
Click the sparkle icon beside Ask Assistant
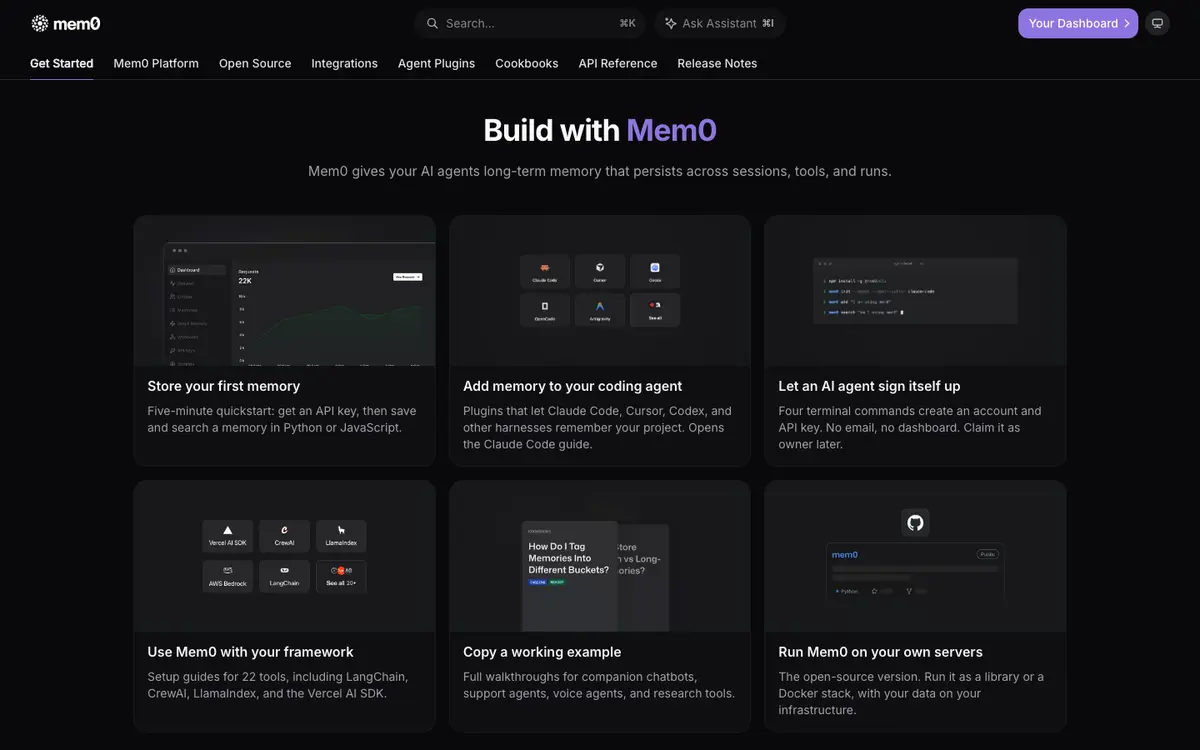[x=670, y=23]
